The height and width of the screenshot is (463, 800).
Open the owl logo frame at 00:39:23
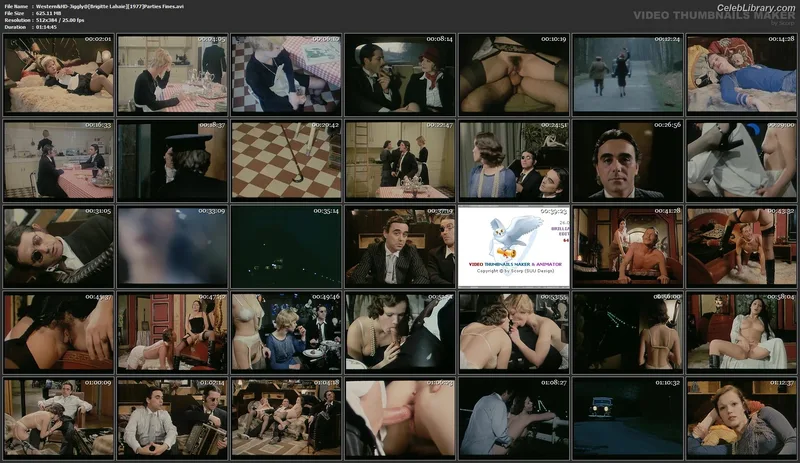coord(514,247)
